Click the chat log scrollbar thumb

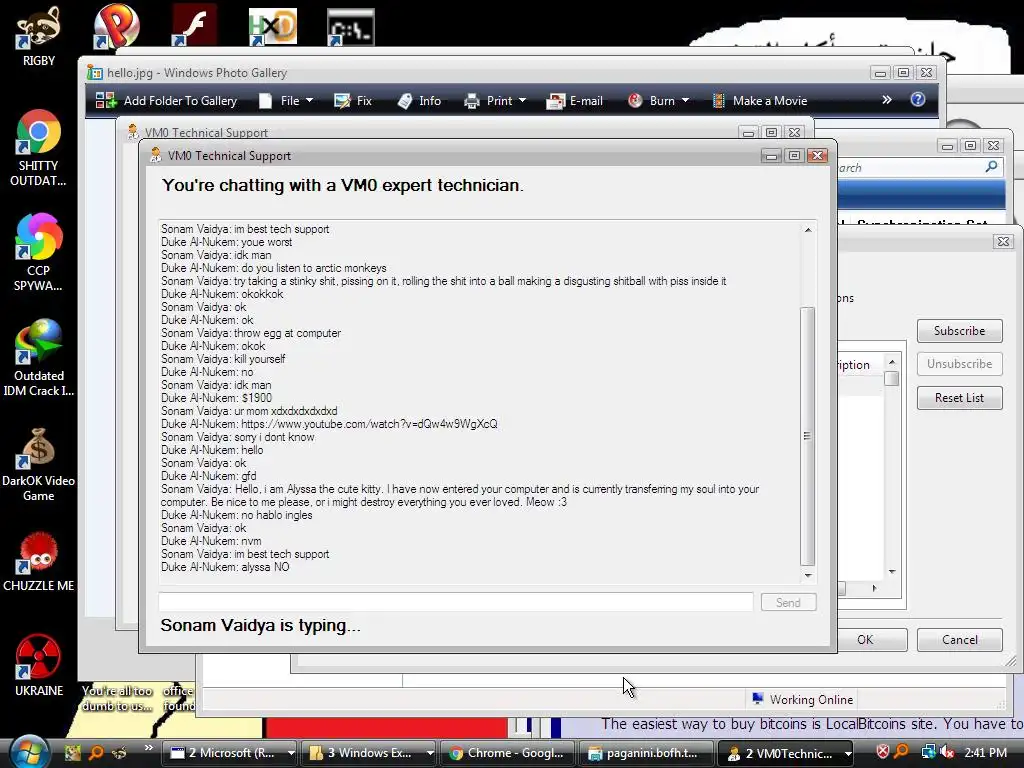click(x=807, y=436)
